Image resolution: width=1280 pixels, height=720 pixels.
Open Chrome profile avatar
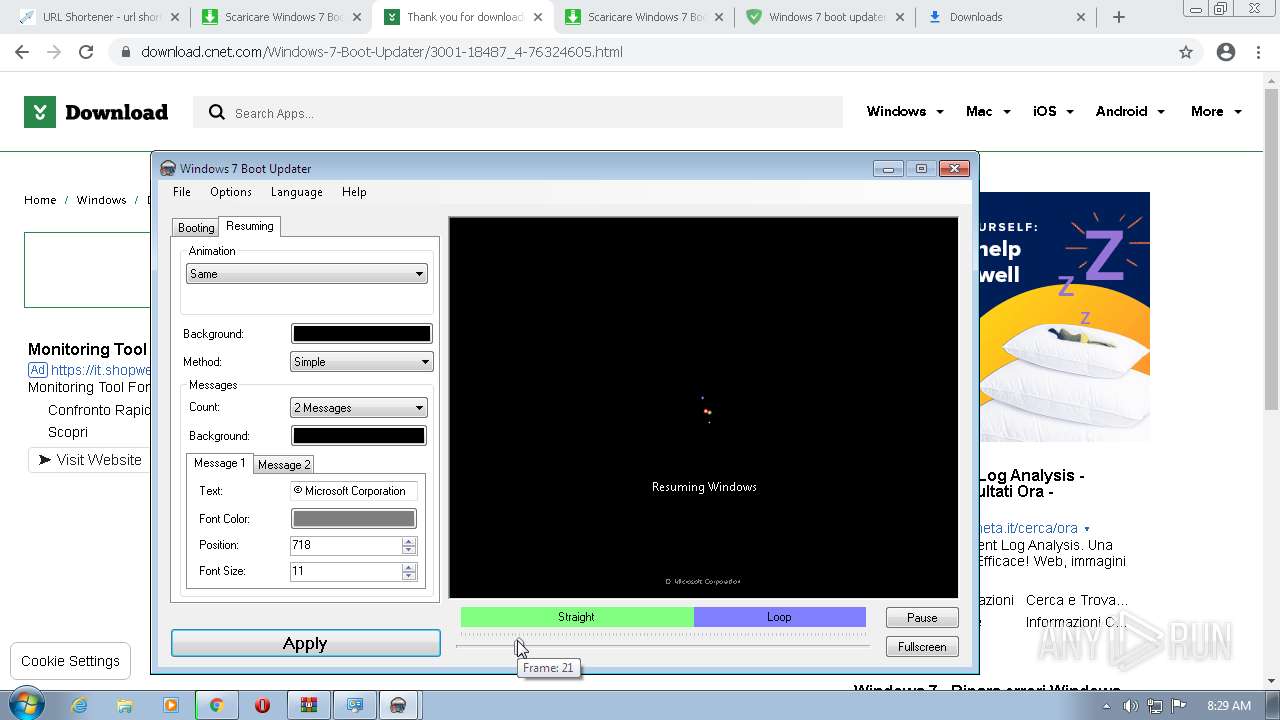(1226, 52)
